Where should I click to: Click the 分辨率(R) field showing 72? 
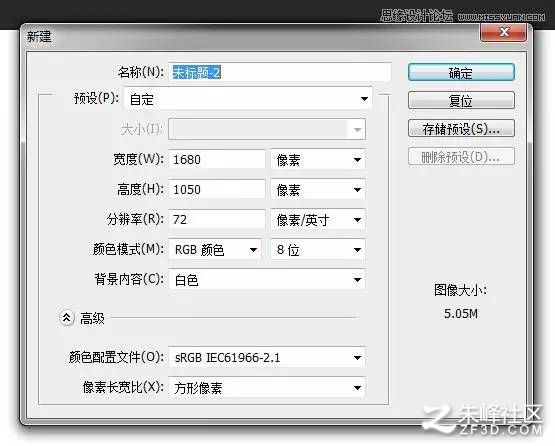(217, 219)
